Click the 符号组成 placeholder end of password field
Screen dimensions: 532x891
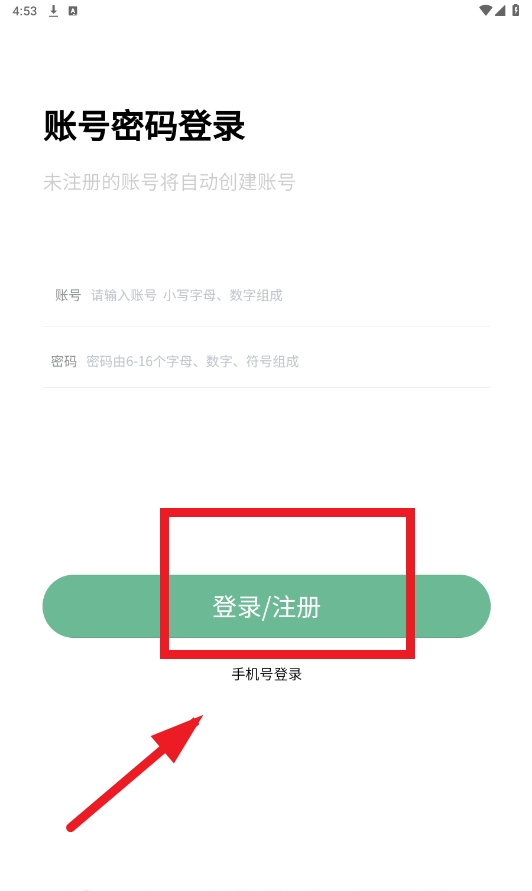(x=272, y=361)
